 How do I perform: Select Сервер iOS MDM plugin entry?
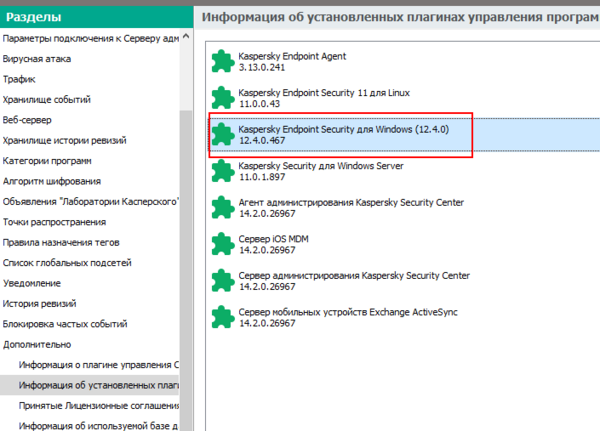[x=273, y=239]
